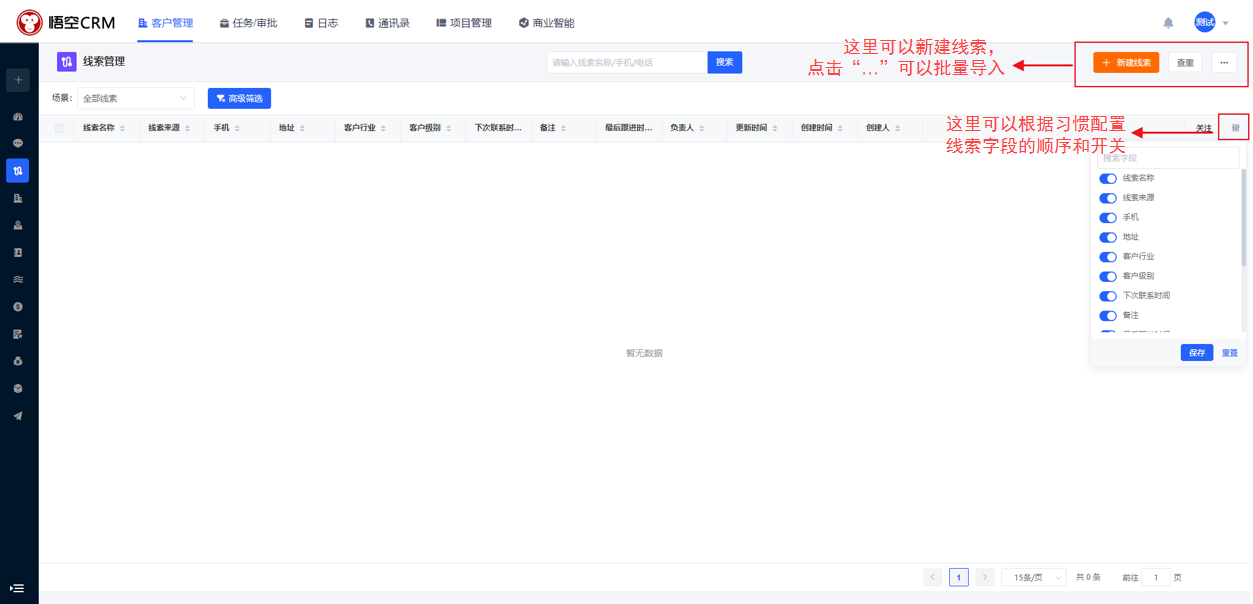Viewport: 1253px width, 604px height.
Task: Click the lead search input field
Action: [x=627, y=62]
